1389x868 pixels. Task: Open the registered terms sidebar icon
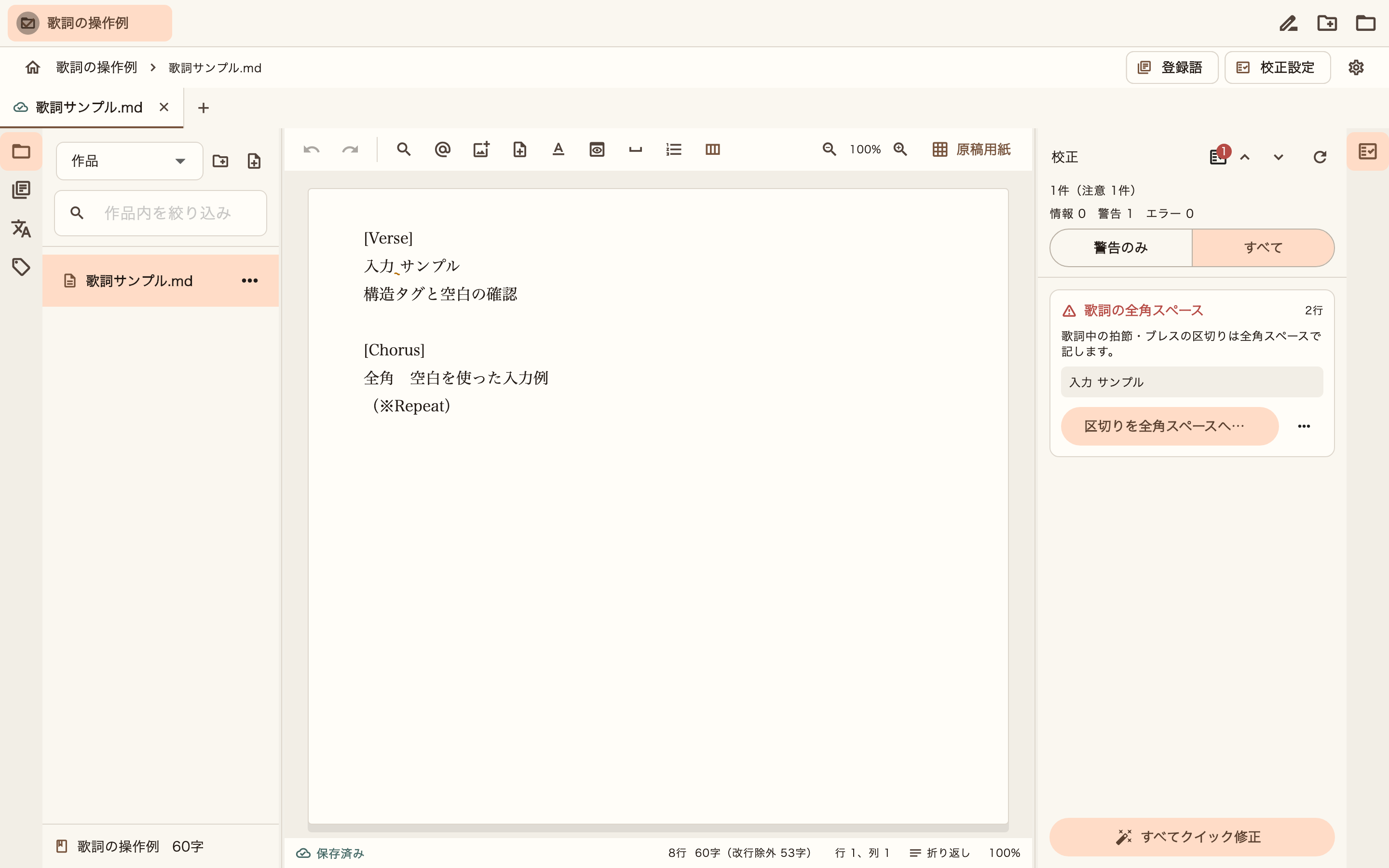(x=21, y=190)
